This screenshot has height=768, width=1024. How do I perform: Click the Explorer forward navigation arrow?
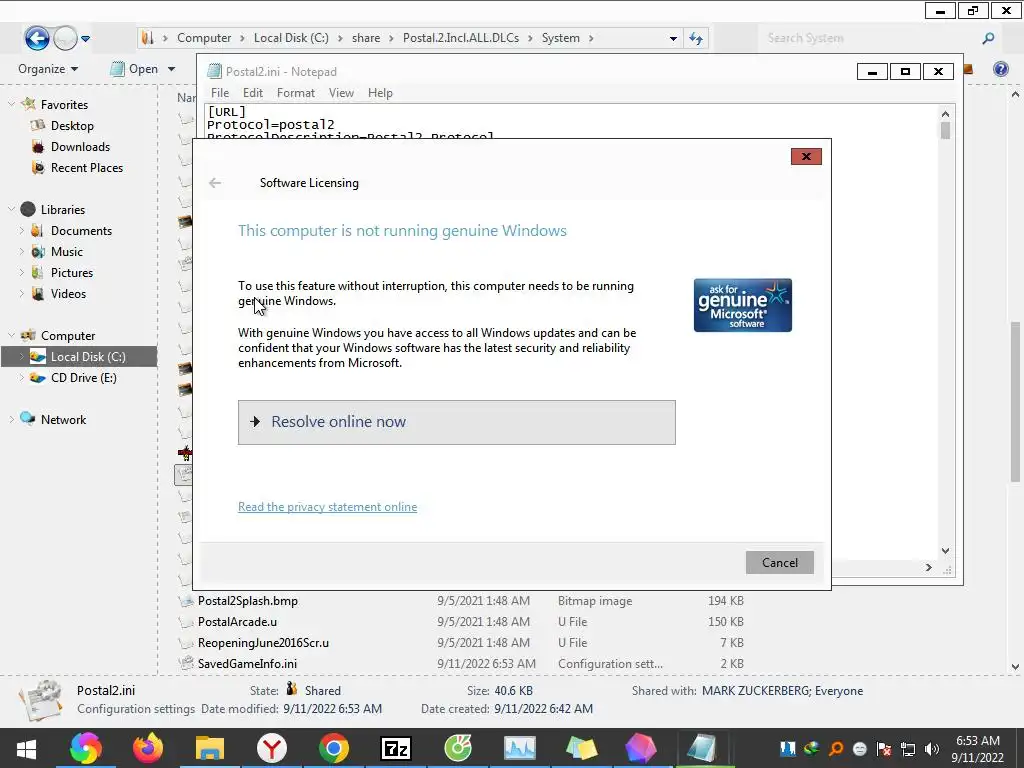[65, 38]
